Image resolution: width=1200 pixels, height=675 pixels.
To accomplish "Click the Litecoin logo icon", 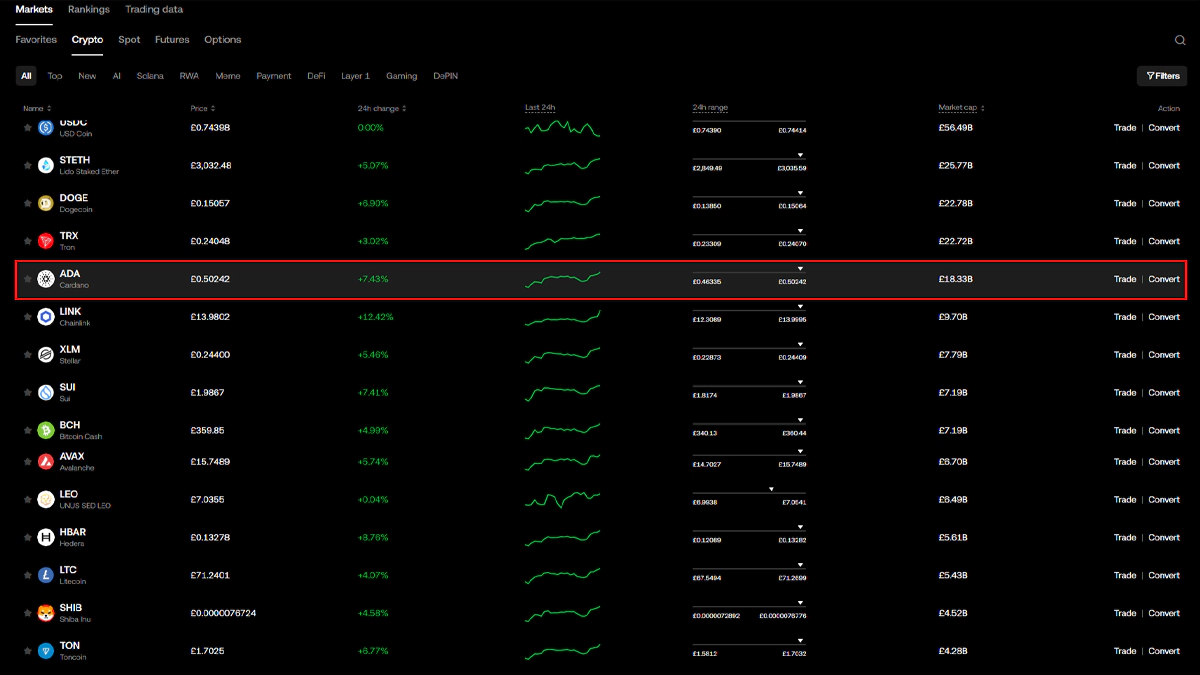I will [x=45, y=575].
